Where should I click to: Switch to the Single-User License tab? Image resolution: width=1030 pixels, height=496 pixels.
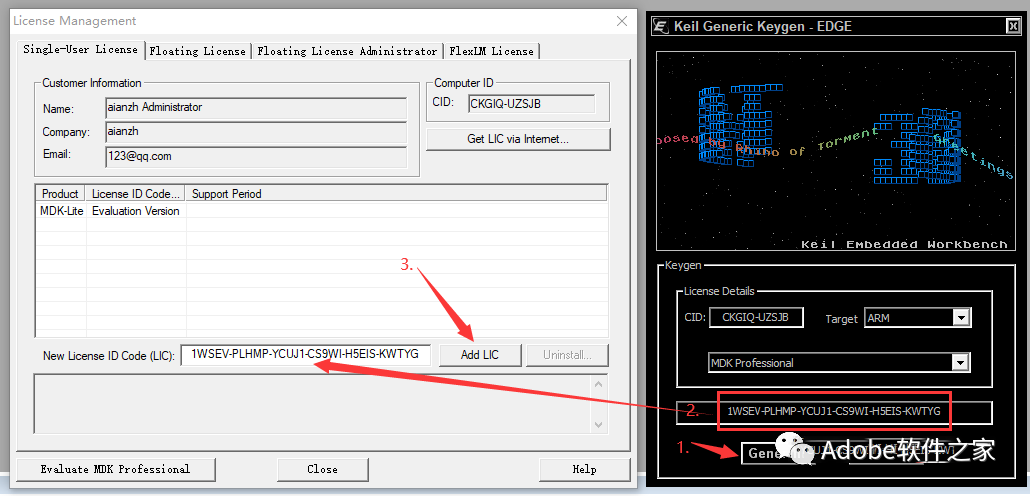(x=80, y=49)
